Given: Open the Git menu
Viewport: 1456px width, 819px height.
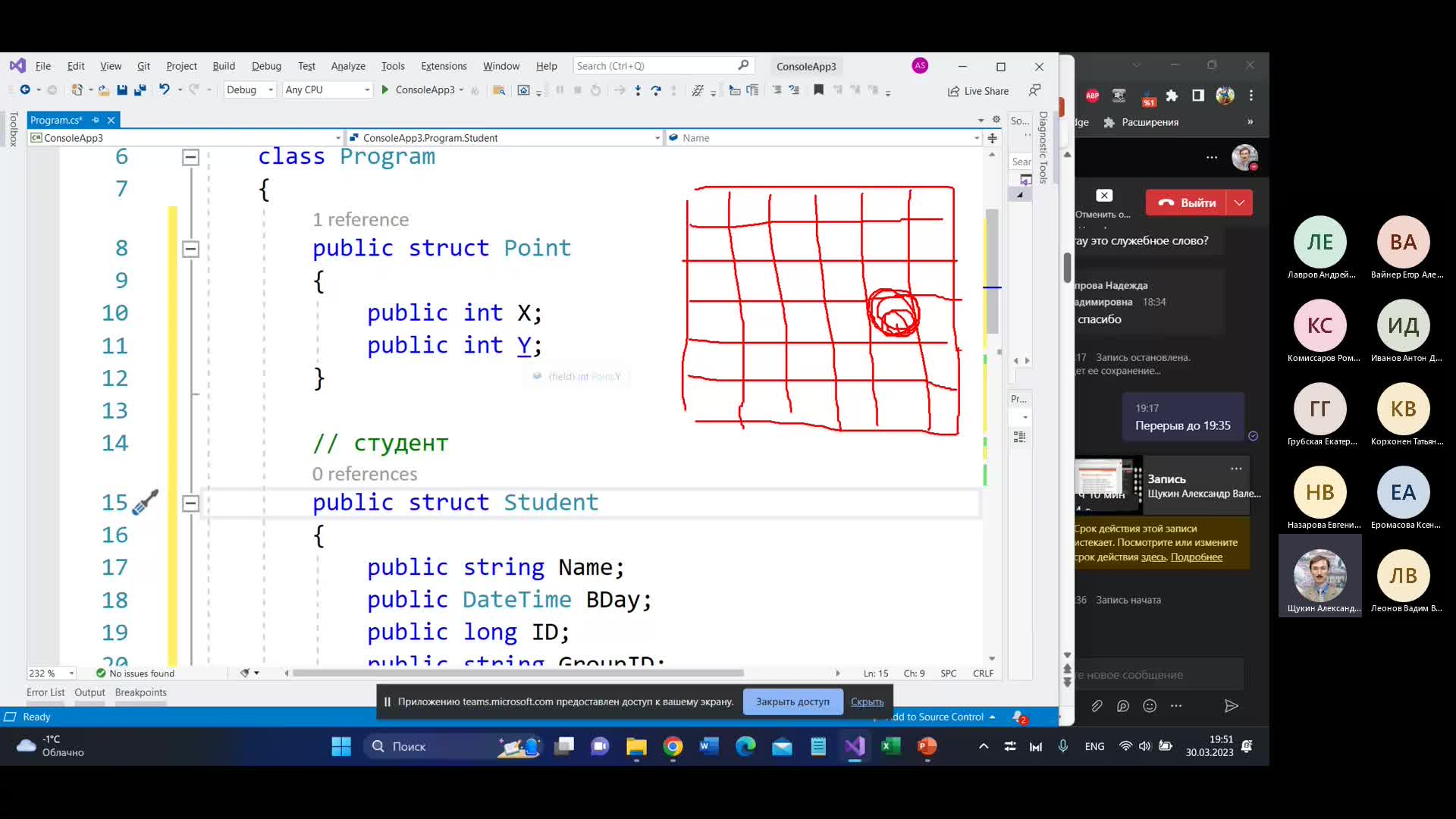Looking at the screenshot, I should point(143,66).
